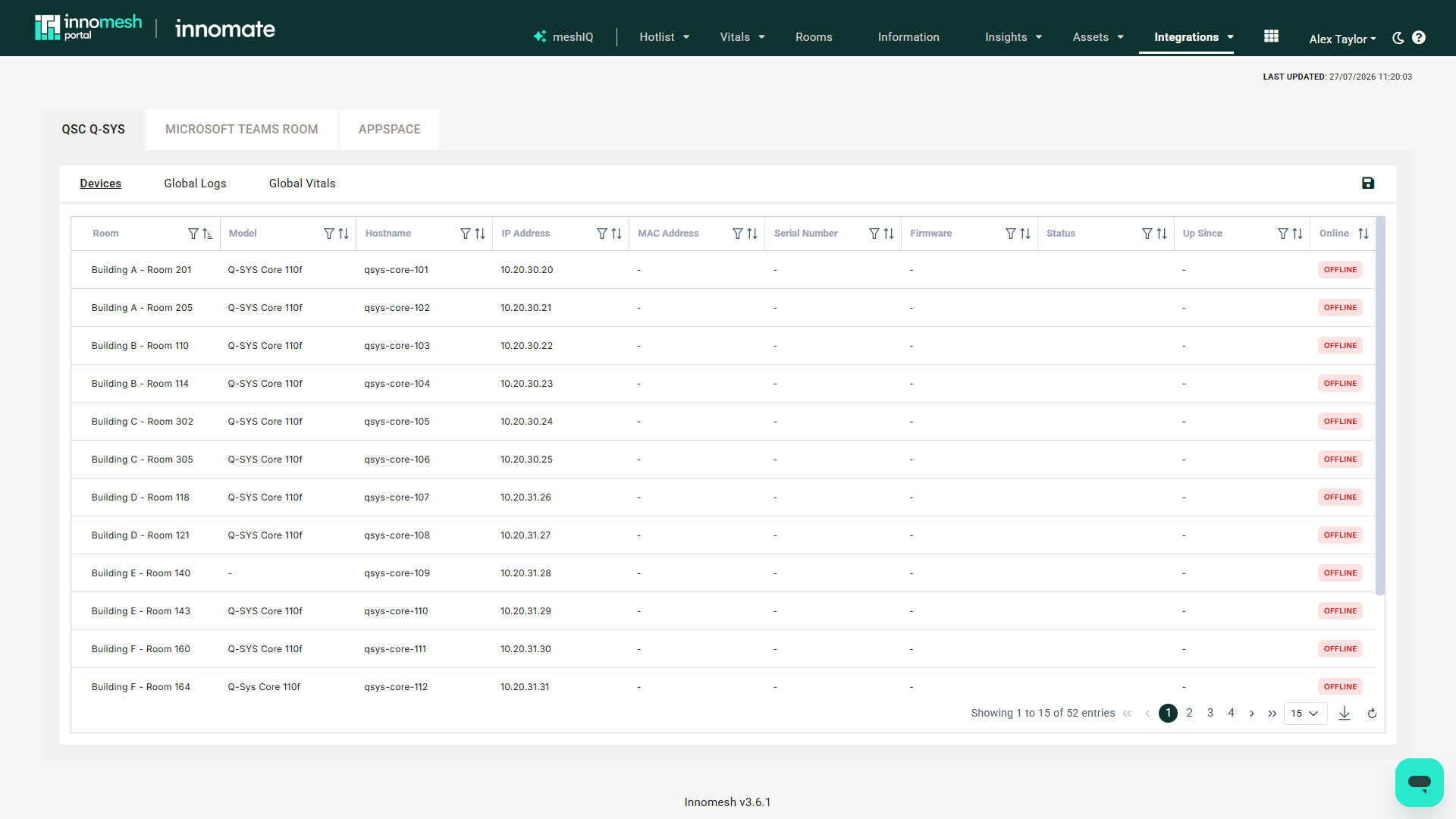Image resolution: width=1456 pixels, height=819 pixels.
Task: Sort the Room column
Action: pos(208,234)
